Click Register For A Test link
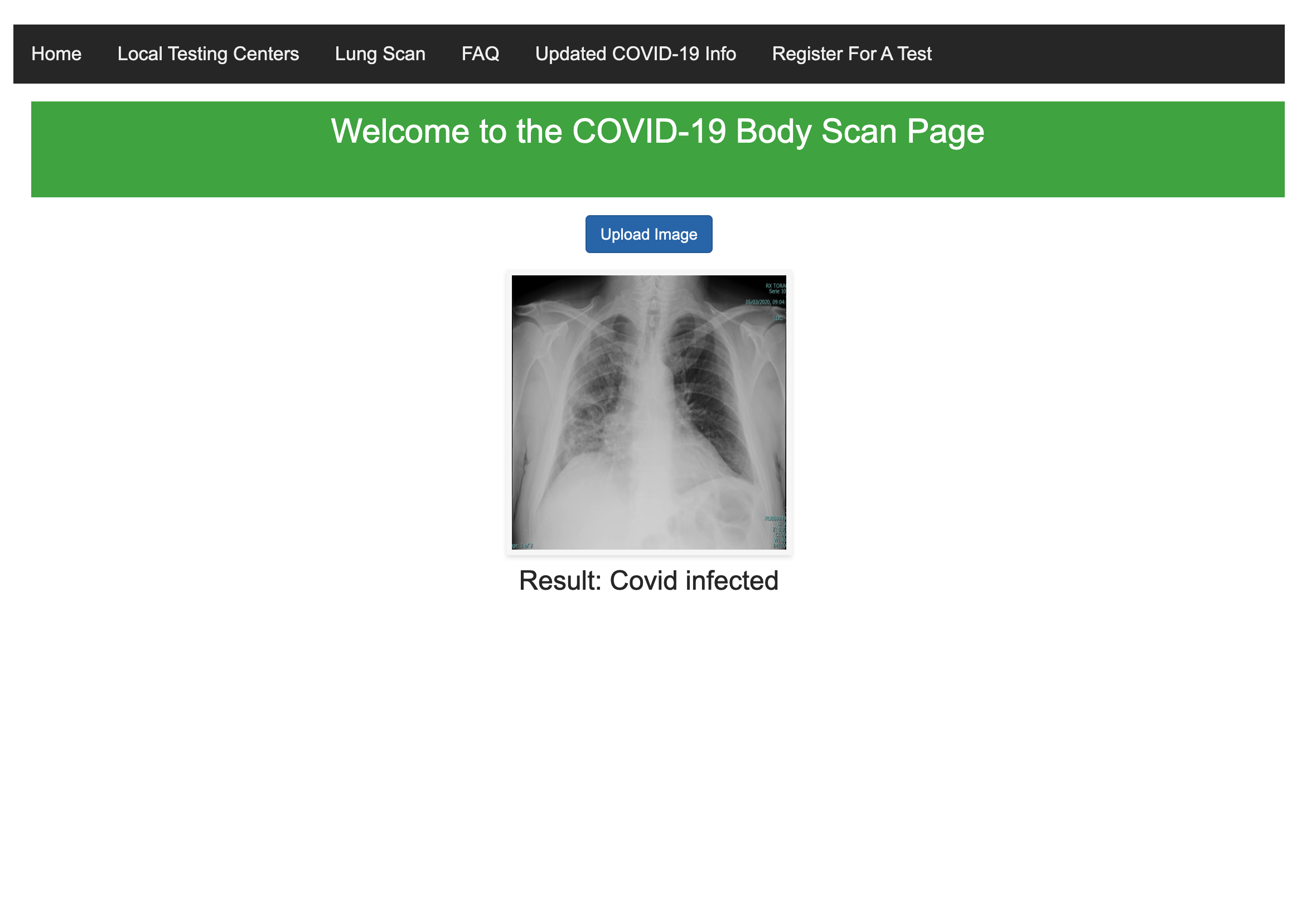Image resolution: width=1316 pixels, height=903 pixels. (851, 54)
